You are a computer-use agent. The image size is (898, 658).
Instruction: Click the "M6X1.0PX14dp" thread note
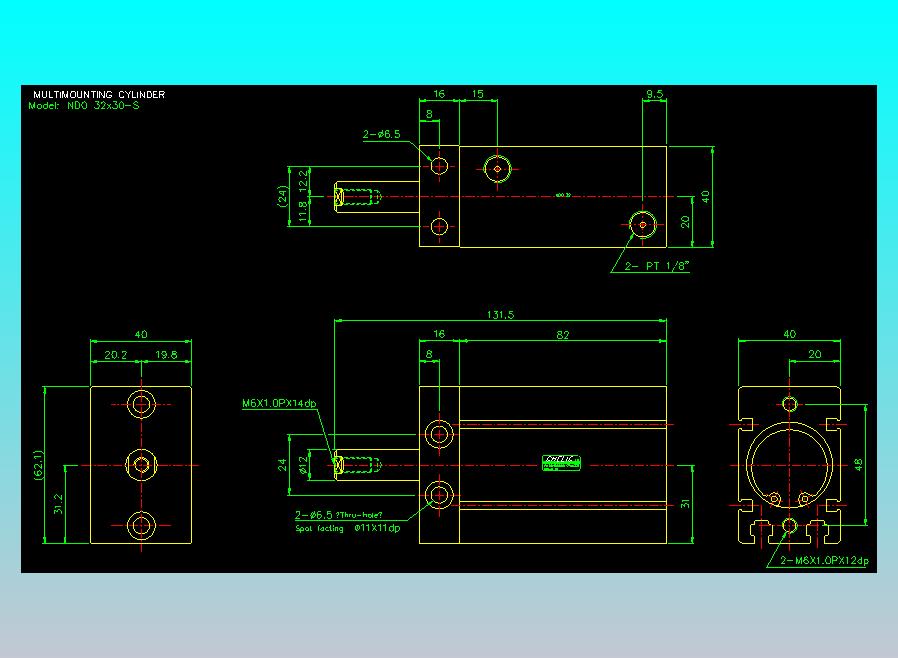[x=279, y=403]
